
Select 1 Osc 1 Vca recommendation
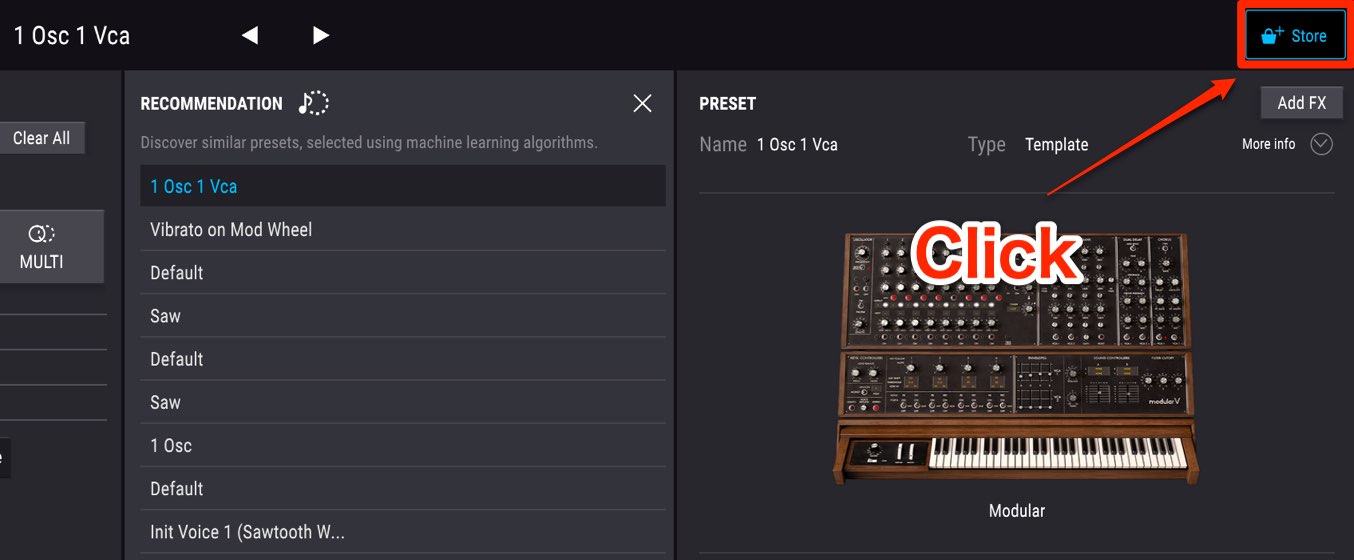point(403,186)
